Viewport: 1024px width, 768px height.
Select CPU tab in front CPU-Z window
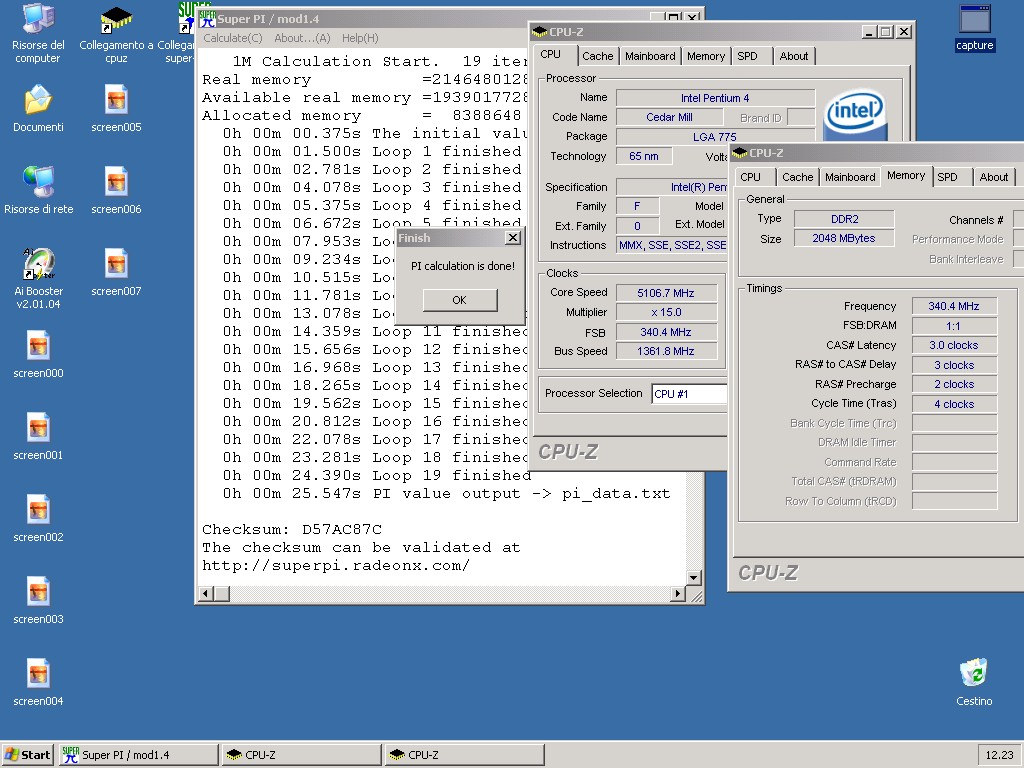point(750,177)
